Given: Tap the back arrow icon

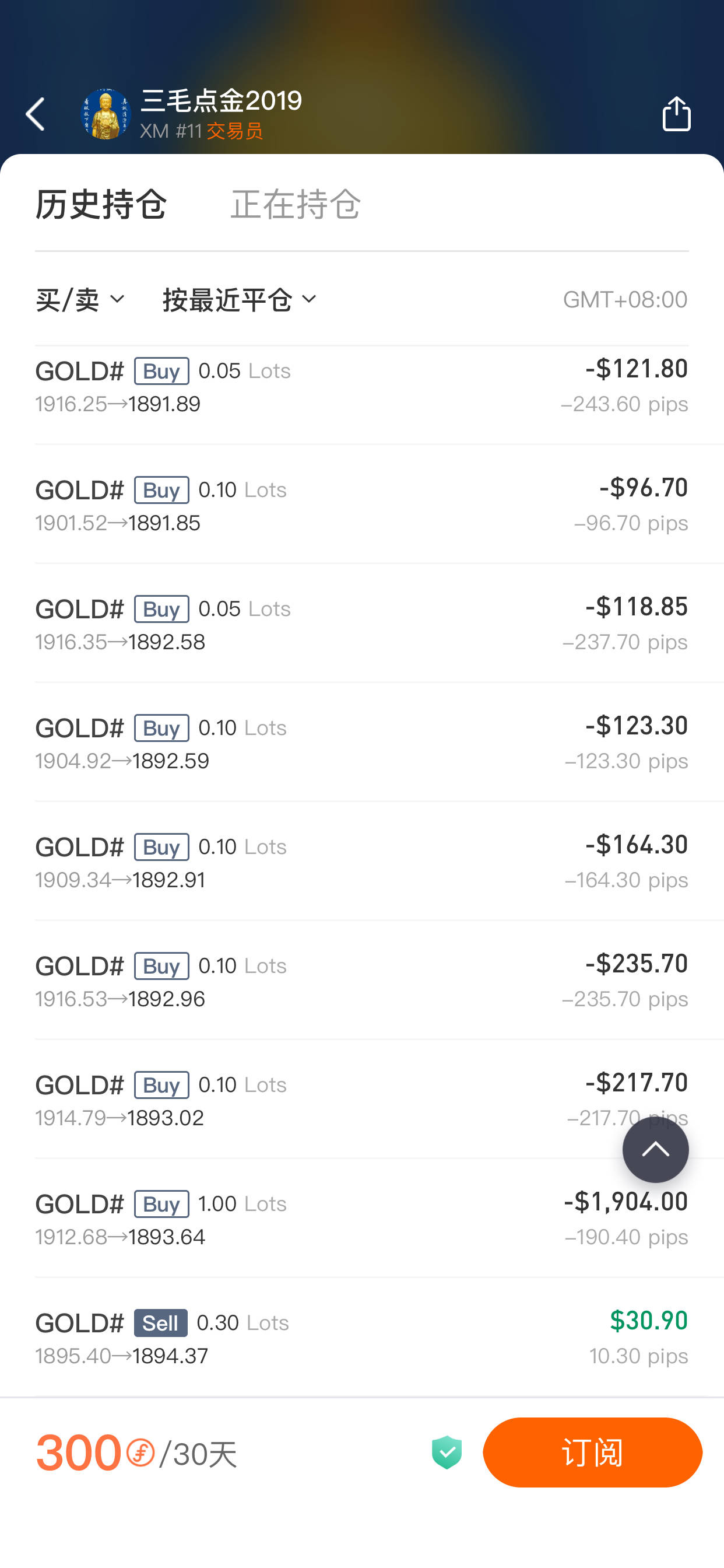Looking at the screenshot, I should (x=36, y=114).
